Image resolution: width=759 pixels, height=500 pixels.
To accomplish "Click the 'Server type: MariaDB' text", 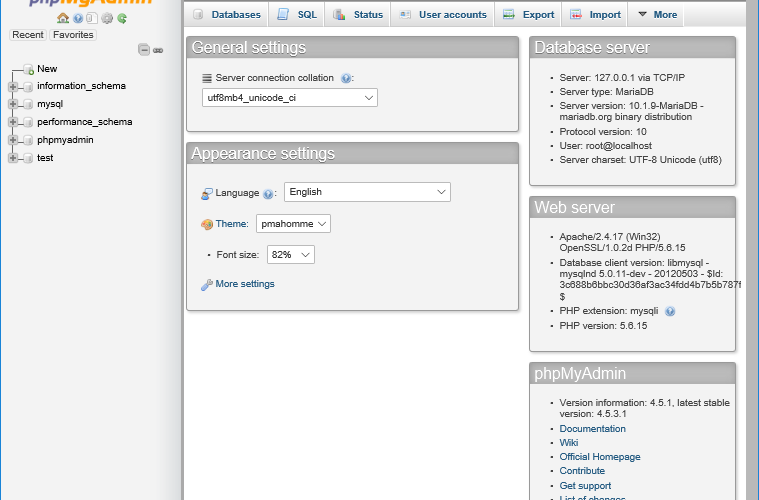I will 607,91.
